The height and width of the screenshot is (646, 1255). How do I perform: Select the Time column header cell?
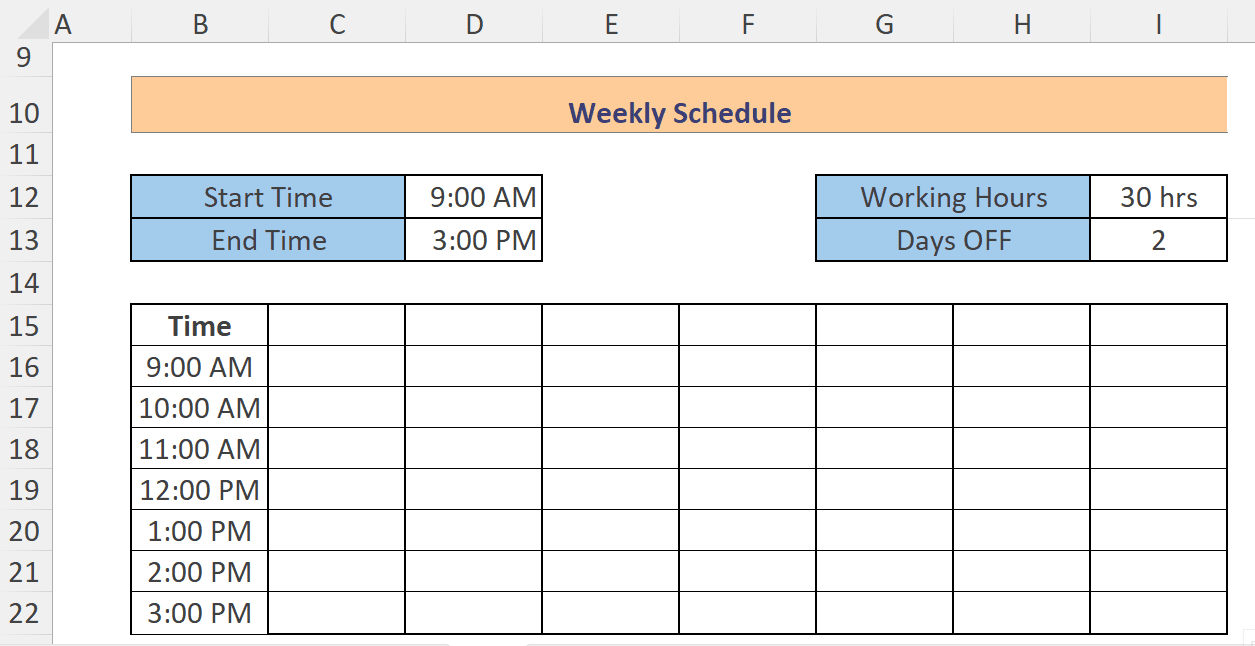(x=198, y=325)
